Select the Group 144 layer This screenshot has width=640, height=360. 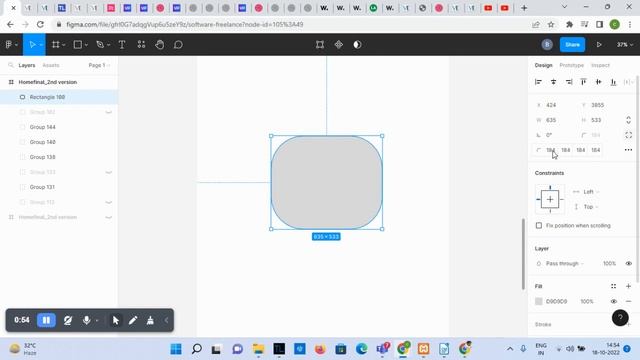click(x=42, y=127)
